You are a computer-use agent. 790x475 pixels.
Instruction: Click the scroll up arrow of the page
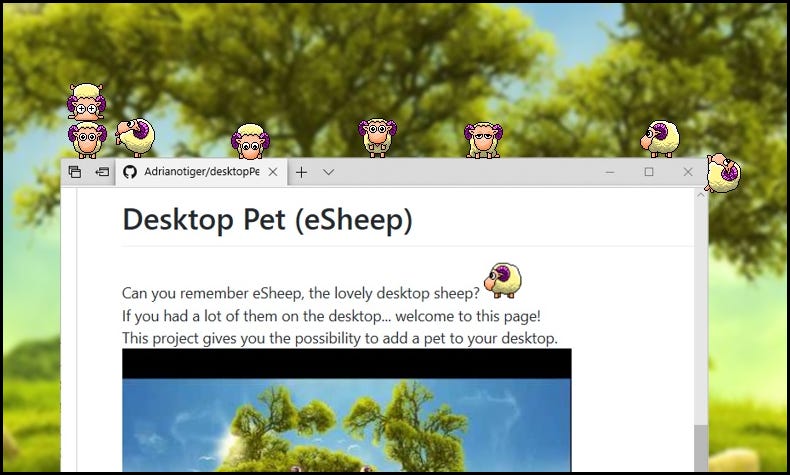(x=701, y=195)
